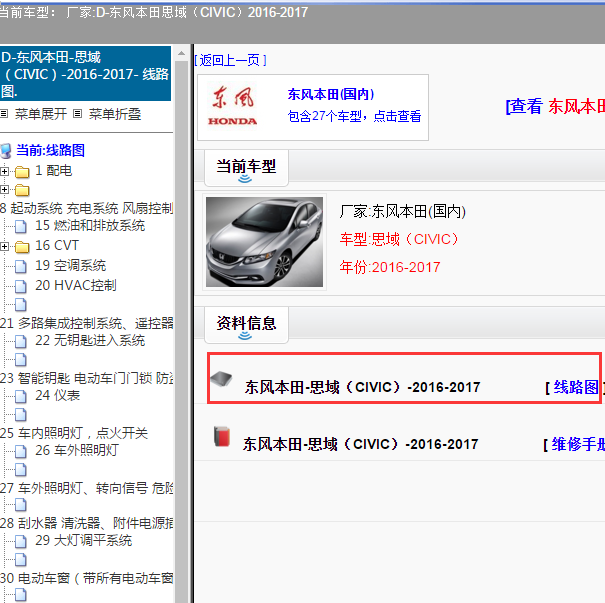Click 菜单展开 to expand the menu
Image resolution: width=605 pixels, height=603 pixels.
pyautogui.click(x=41, y=114)
